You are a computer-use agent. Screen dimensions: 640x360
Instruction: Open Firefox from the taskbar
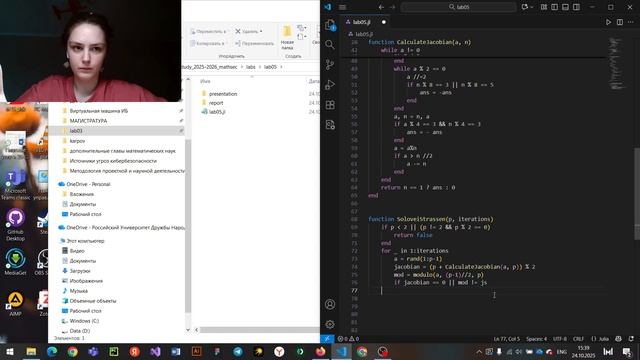[x=320, y=352]
